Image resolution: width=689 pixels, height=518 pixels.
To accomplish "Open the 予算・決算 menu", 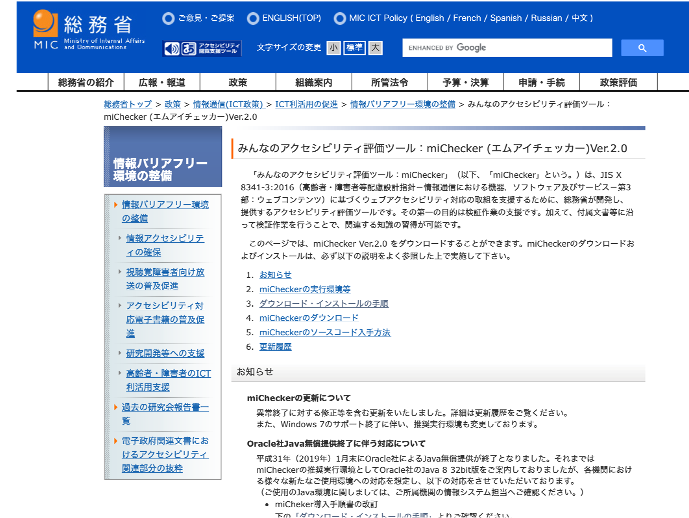I will coord(466,82).
